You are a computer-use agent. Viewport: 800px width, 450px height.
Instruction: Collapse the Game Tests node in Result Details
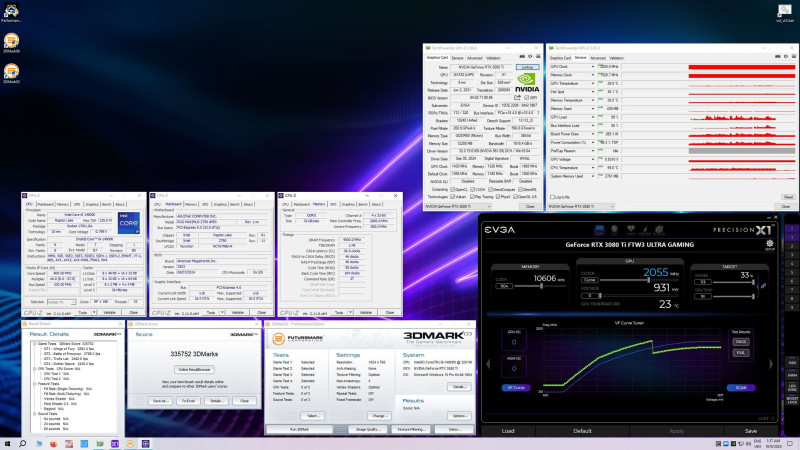(x=35, y=344)
